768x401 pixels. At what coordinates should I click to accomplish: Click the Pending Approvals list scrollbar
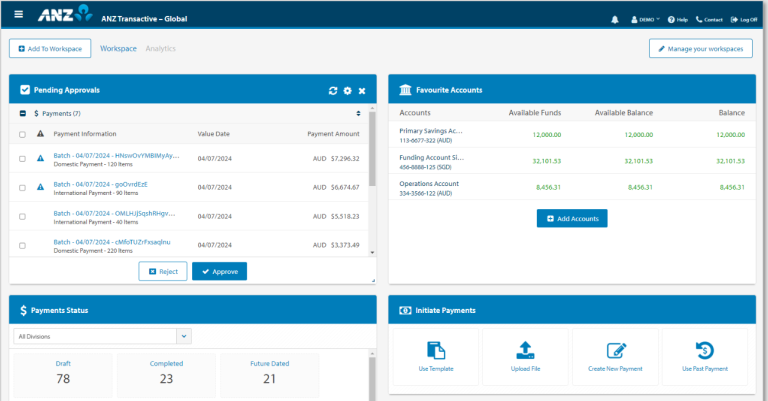click(372, 149)
